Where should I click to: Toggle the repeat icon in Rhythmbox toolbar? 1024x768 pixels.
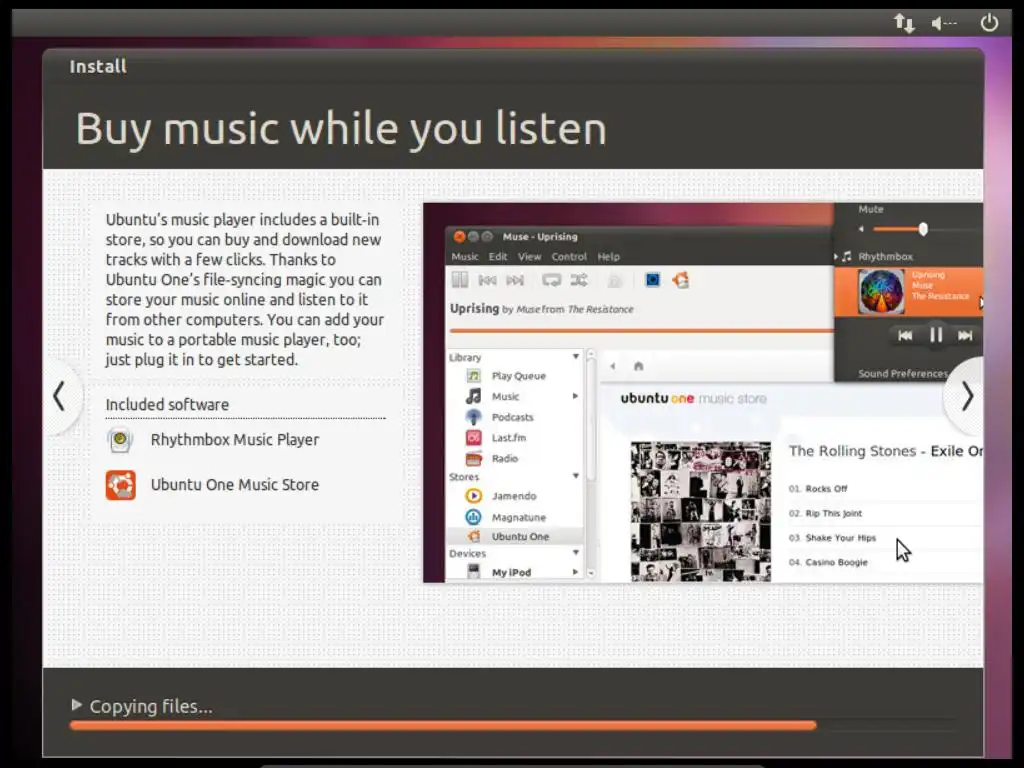point(551,281)
